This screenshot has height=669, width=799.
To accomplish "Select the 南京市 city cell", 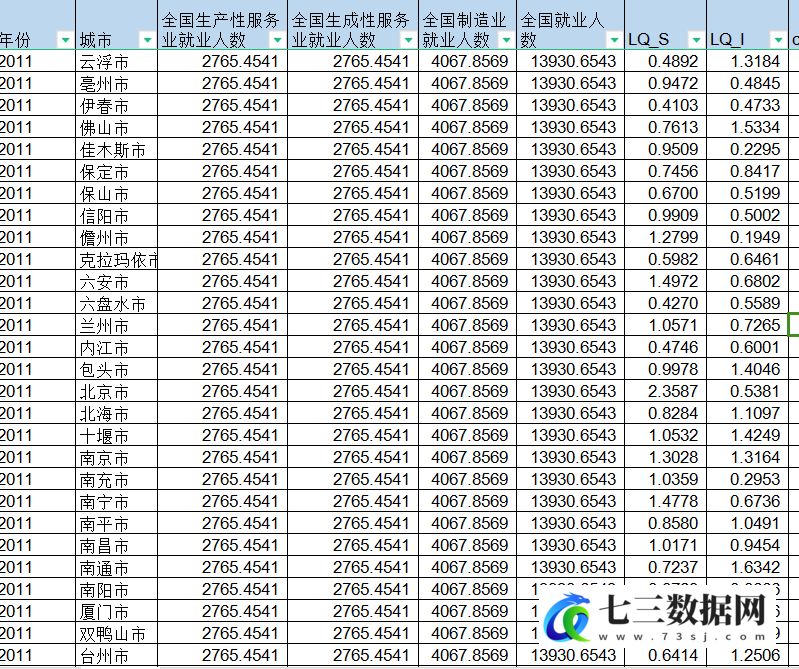I will (116, 458).
